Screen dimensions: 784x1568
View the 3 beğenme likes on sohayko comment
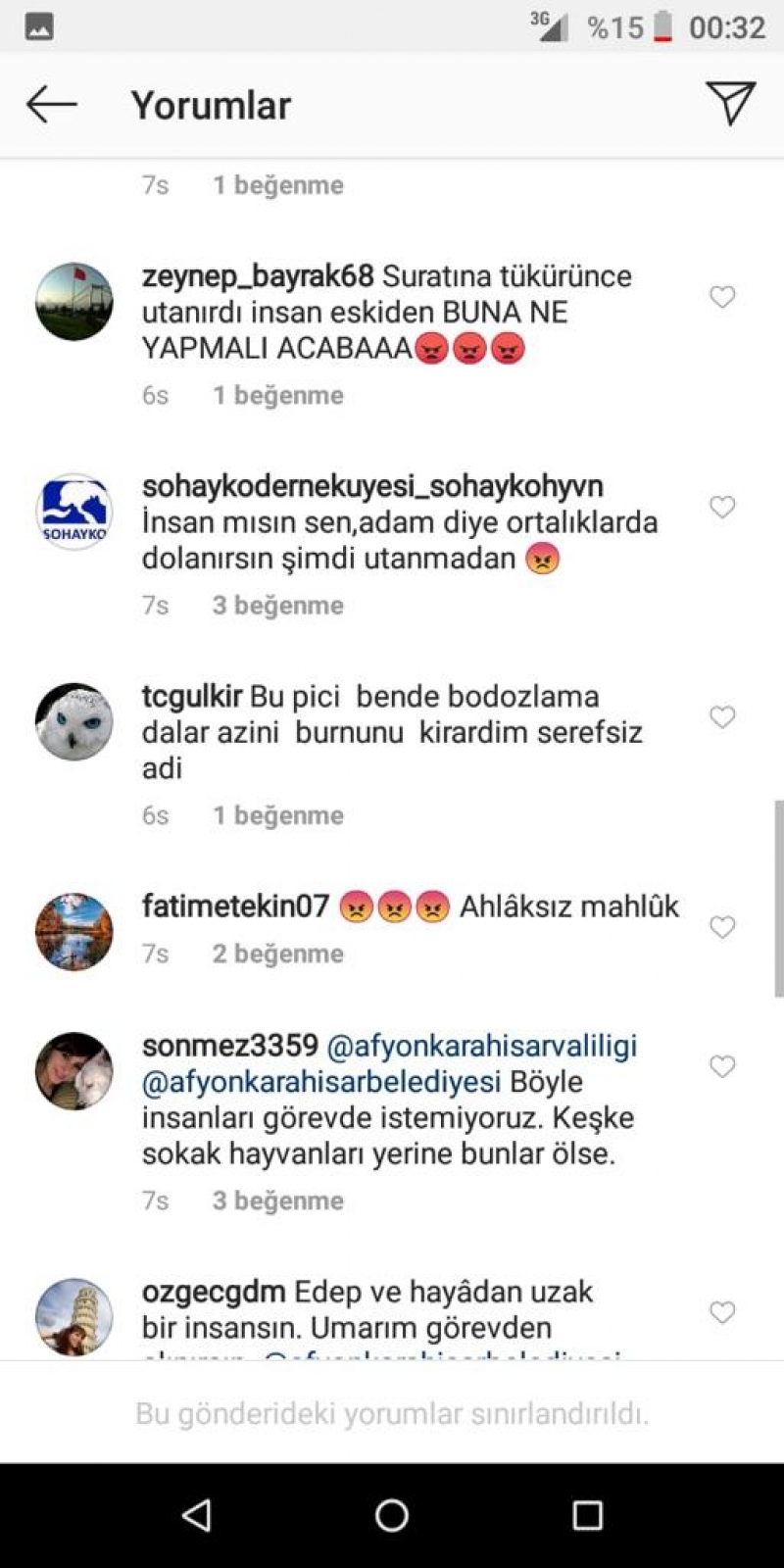point(278,606)
